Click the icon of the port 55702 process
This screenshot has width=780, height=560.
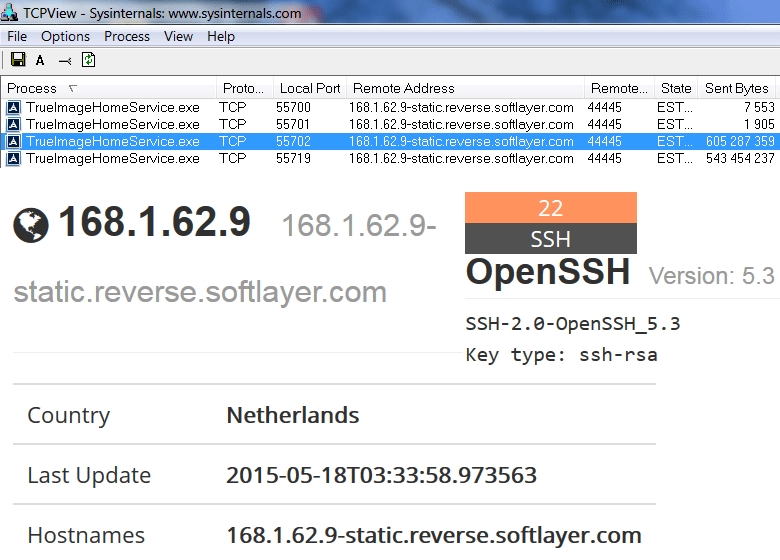pyautogui.click(x=13, y=141)
